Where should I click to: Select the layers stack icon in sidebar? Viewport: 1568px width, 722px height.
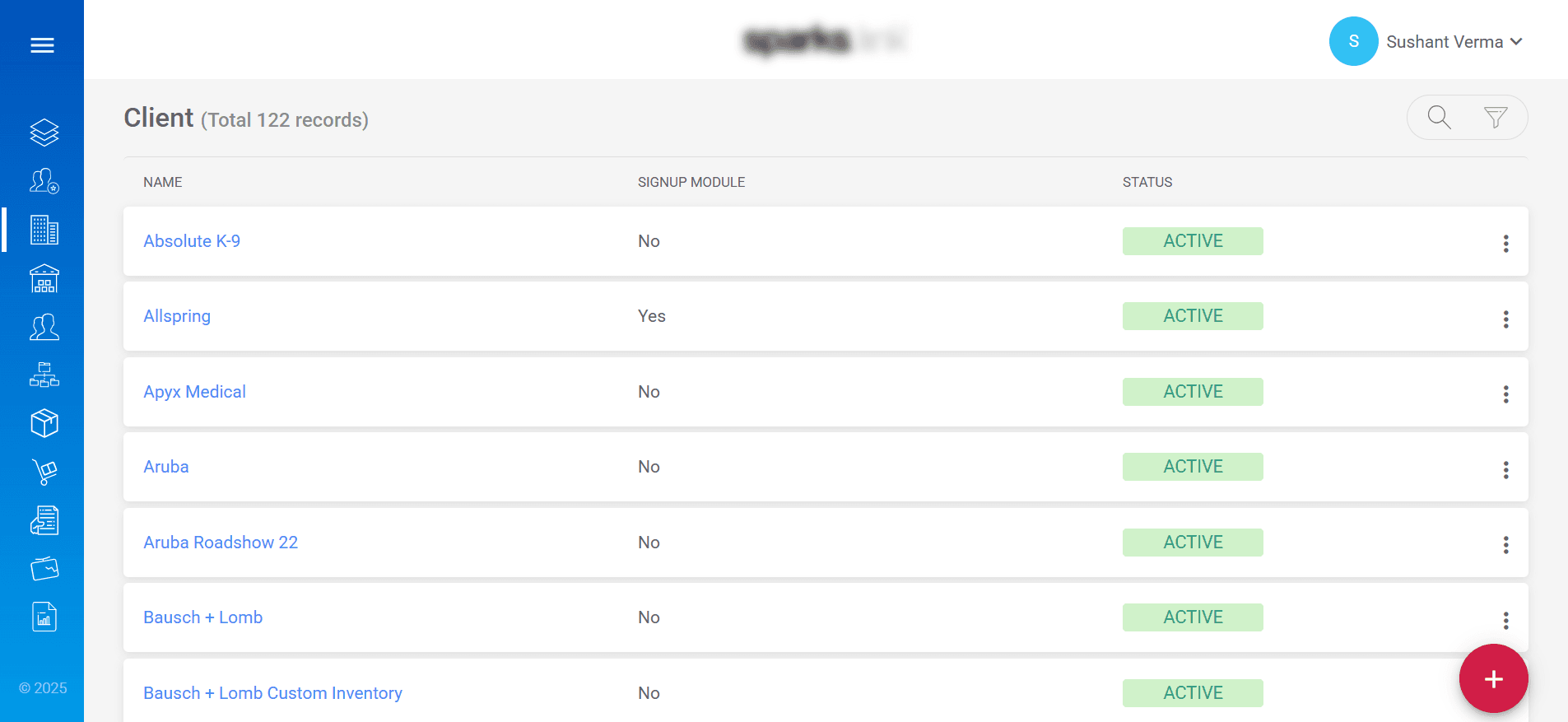click(44, 132)
